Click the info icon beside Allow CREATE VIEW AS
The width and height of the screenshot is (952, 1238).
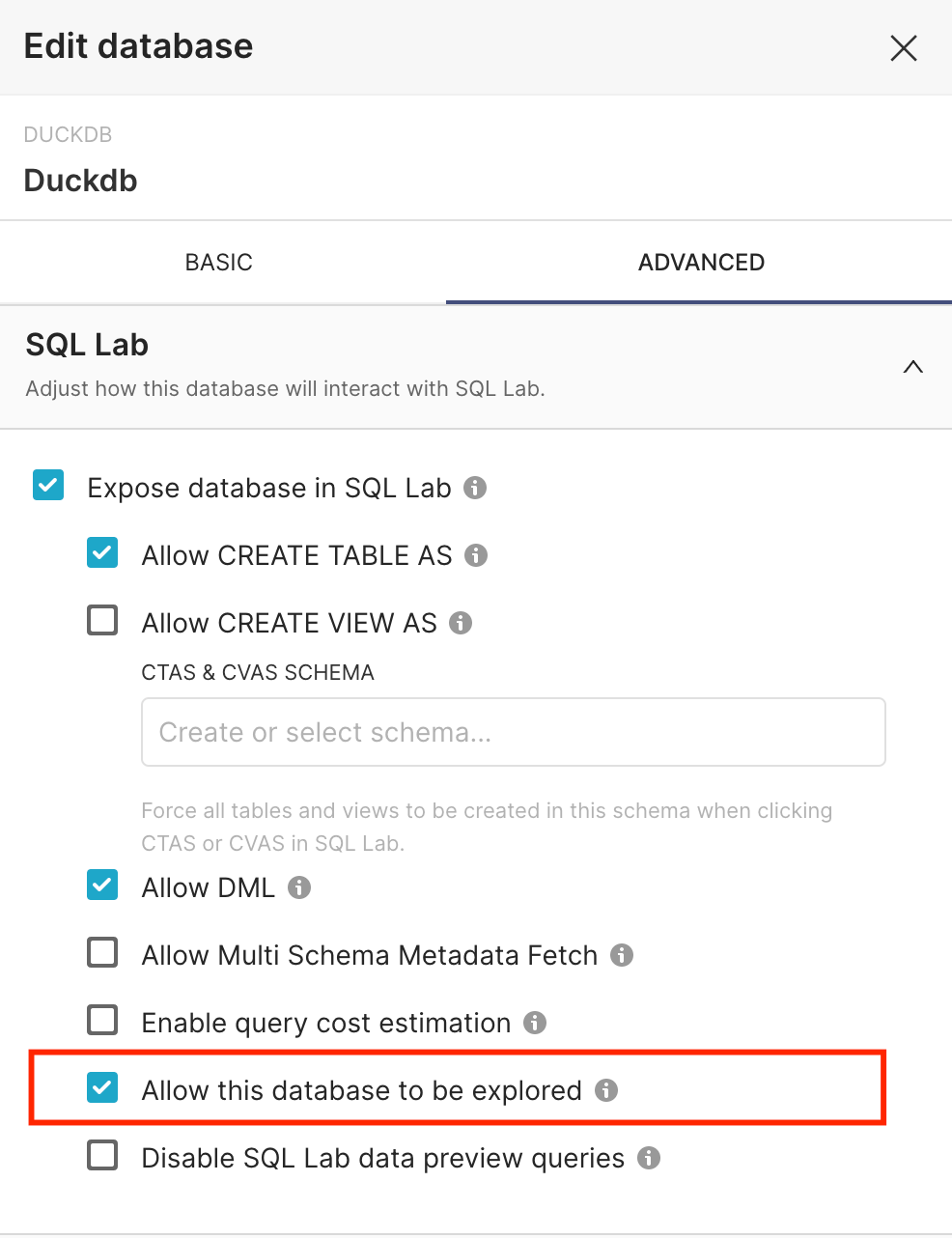click(x=462, y=623)
